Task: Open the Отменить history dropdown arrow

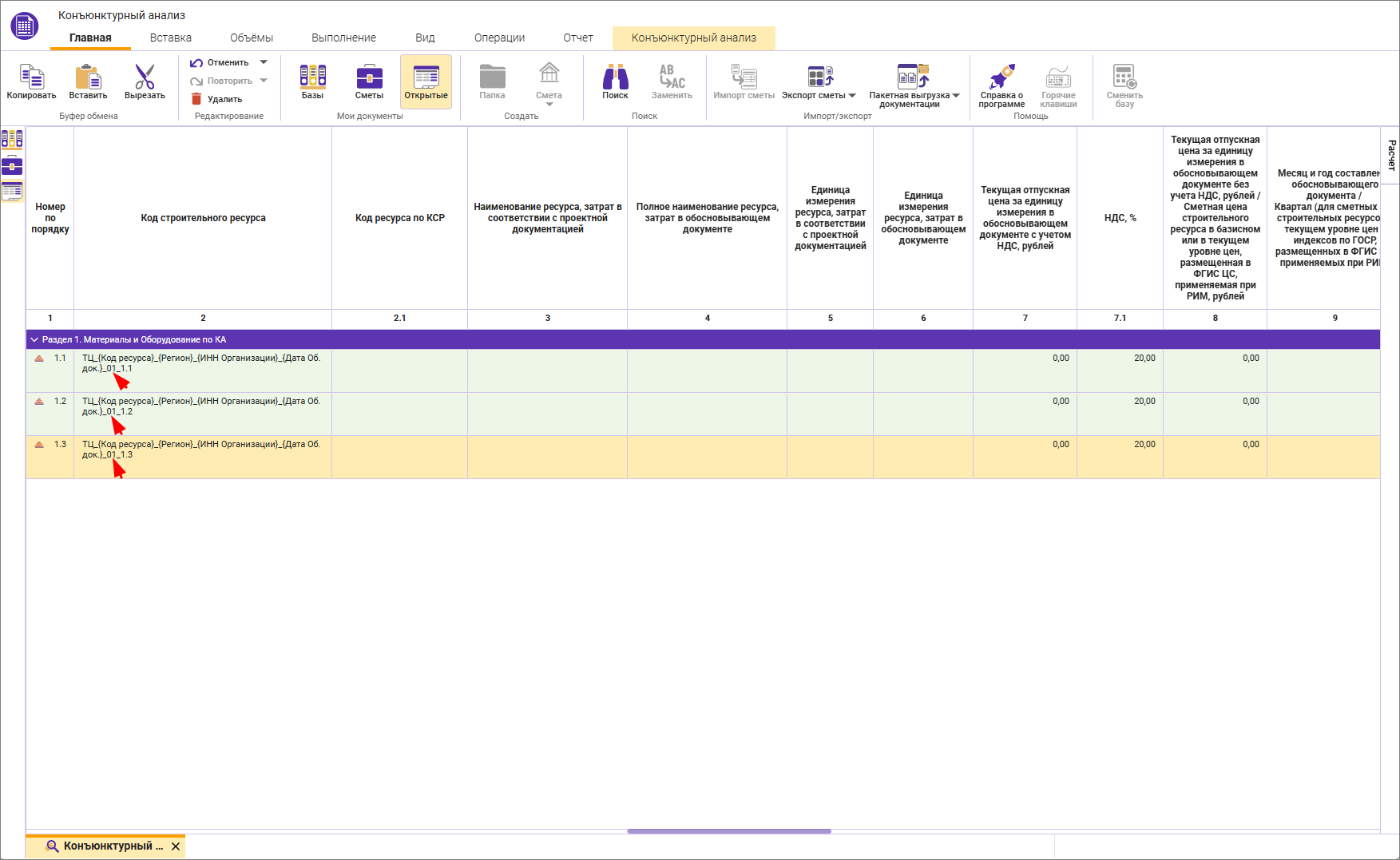Action: [x=264, y=62]
